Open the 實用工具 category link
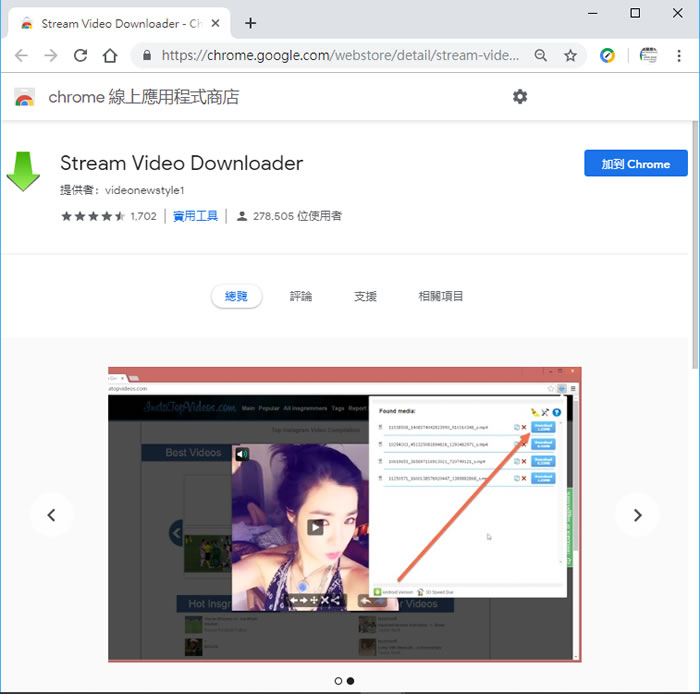The image size is (700, 695). point(195,216)
